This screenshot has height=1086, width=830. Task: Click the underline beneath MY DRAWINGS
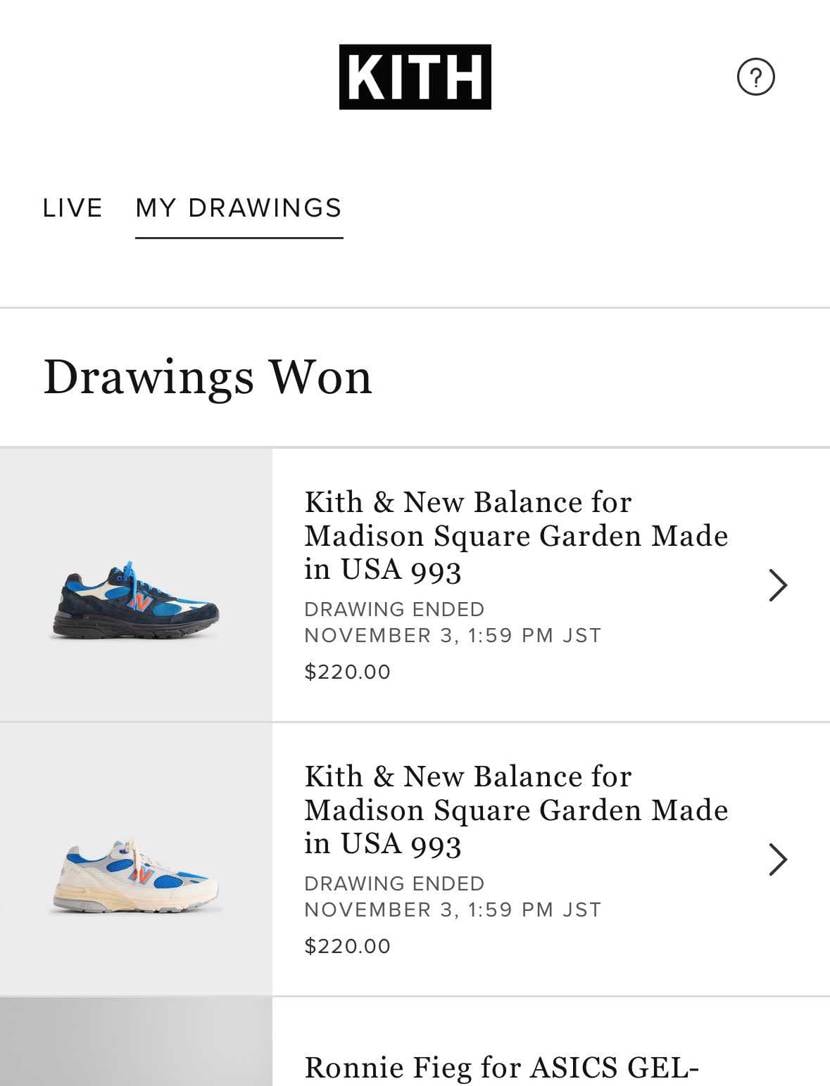pyautogui.click(x=239, y=237)
